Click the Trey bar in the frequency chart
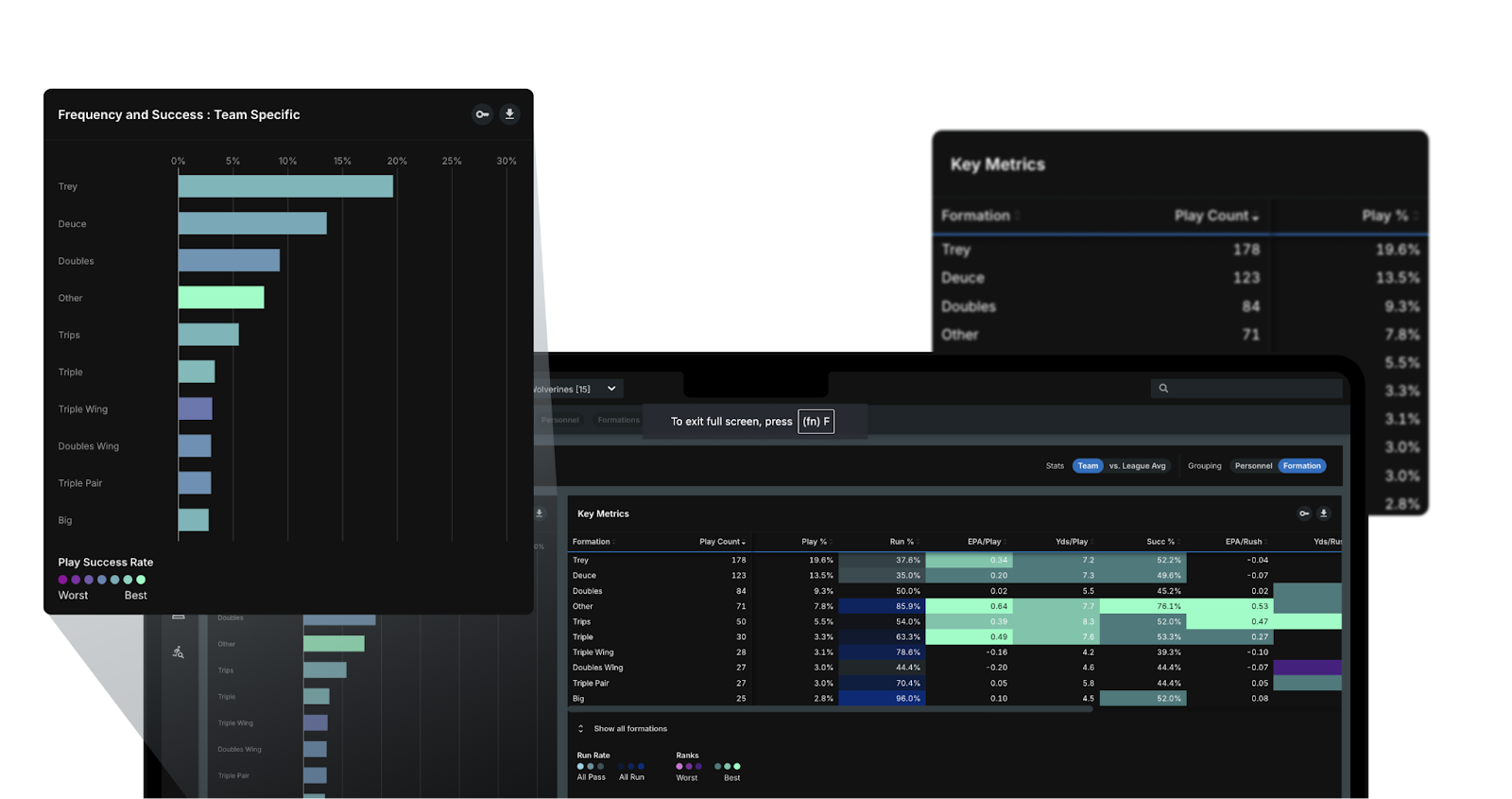This screenshot has width=1512, height=799. click(285, 186)
